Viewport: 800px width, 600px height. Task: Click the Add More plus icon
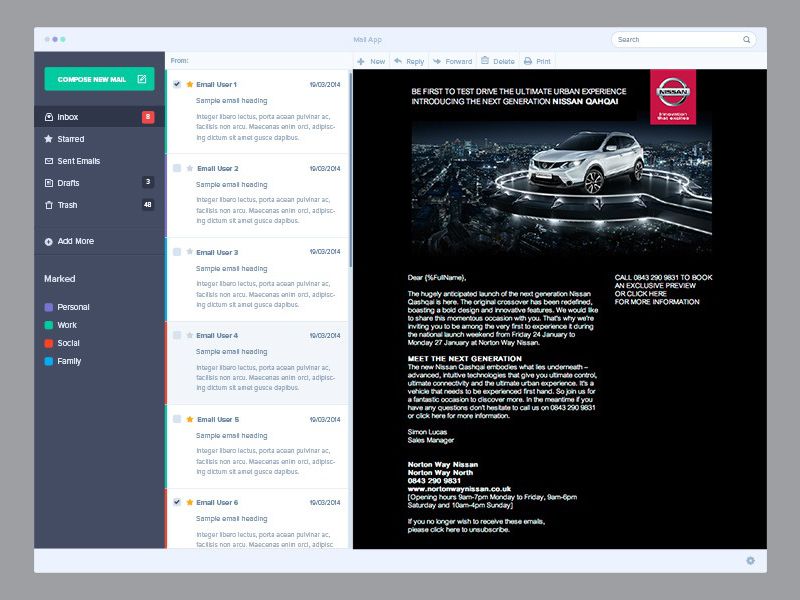[x=48, y=242]
